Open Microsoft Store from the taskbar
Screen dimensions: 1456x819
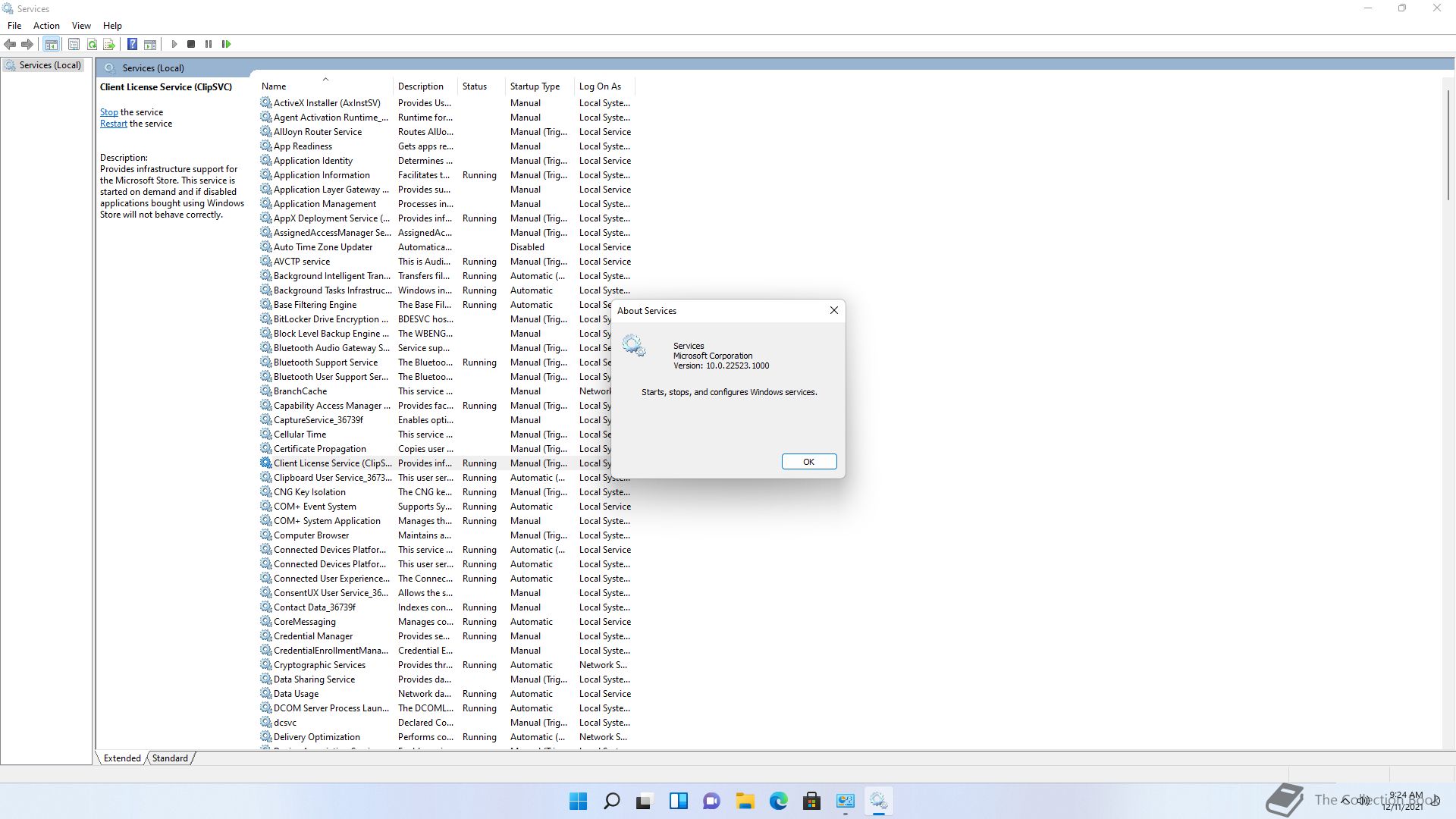(x=811, y=801)
